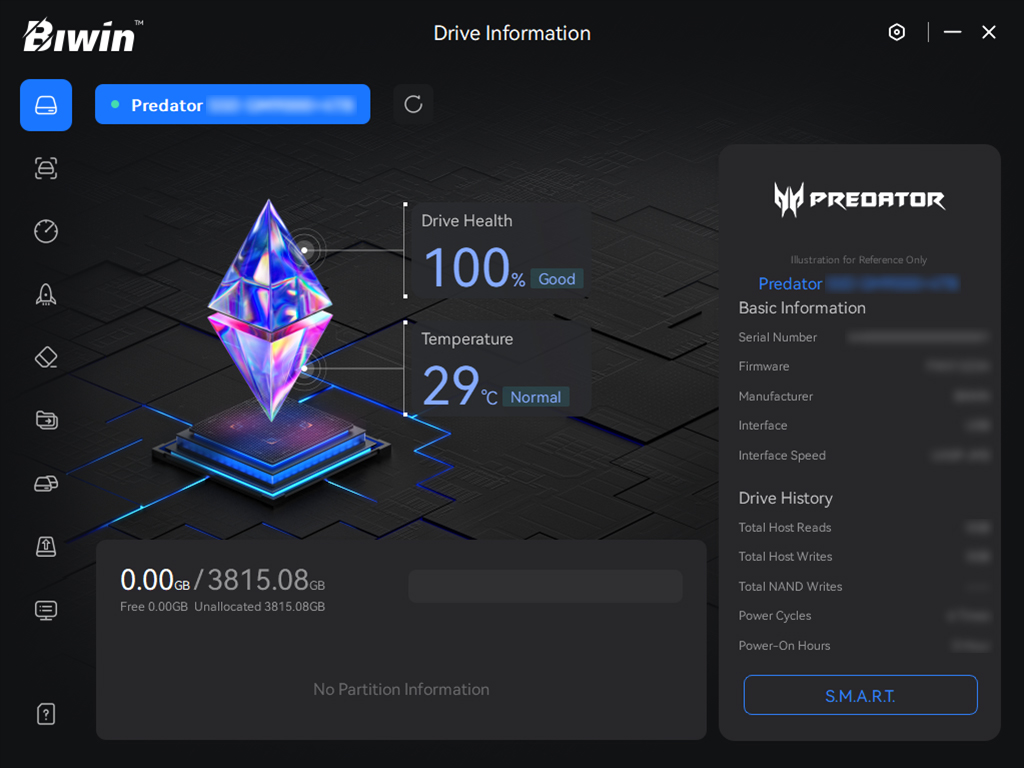Click the firmware update upload icon
Image resolution: width=1024 pixels, height=768 pixels.
(46, 546)
